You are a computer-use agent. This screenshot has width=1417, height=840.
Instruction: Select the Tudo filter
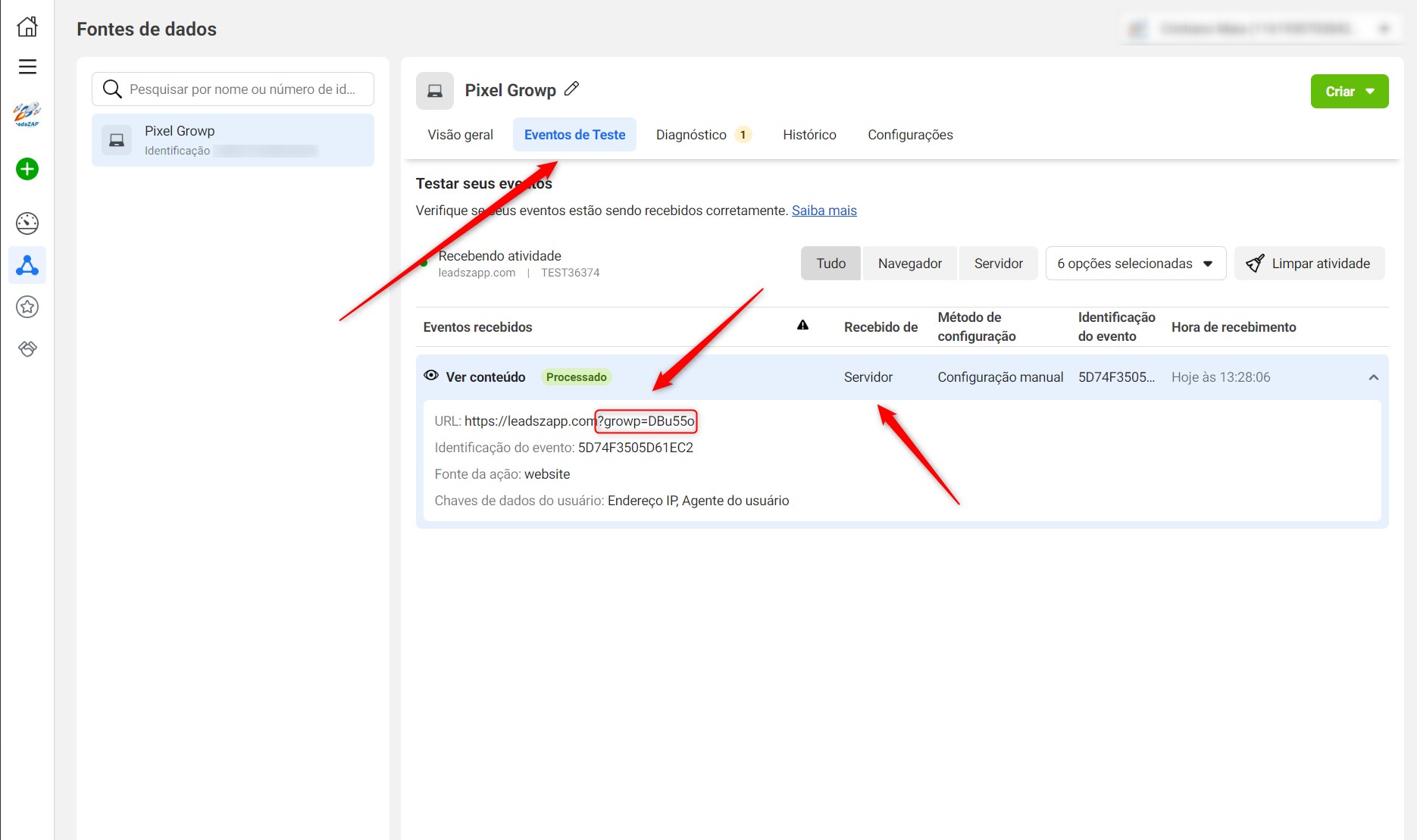tap(830, 264)
